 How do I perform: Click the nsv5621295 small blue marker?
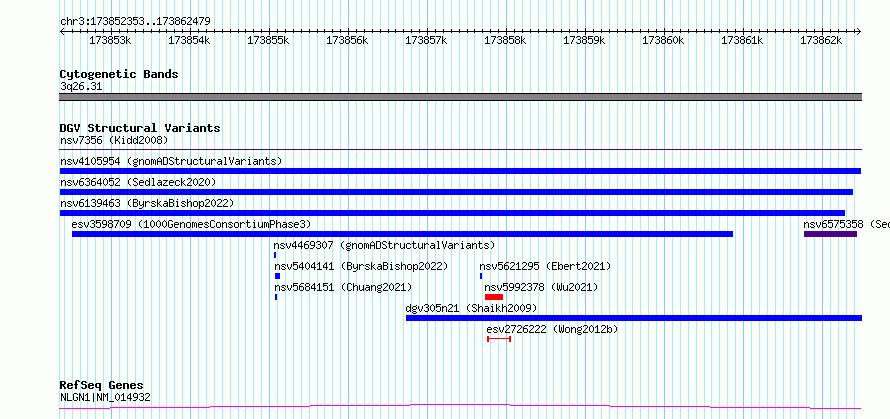coord(481,276)
